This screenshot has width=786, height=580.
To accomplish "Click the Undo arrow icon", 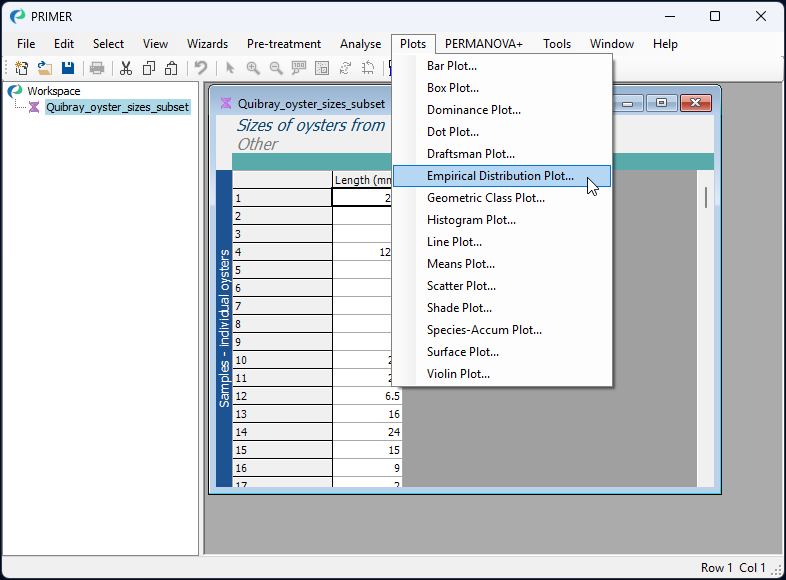I will tap(201, 68).
